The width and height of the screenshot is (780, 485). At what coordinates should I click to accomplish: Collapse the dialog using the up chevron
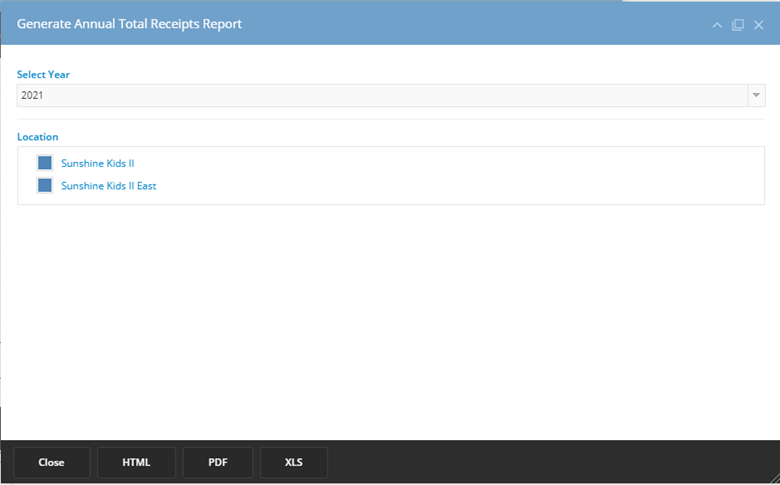tap(717, 25)
